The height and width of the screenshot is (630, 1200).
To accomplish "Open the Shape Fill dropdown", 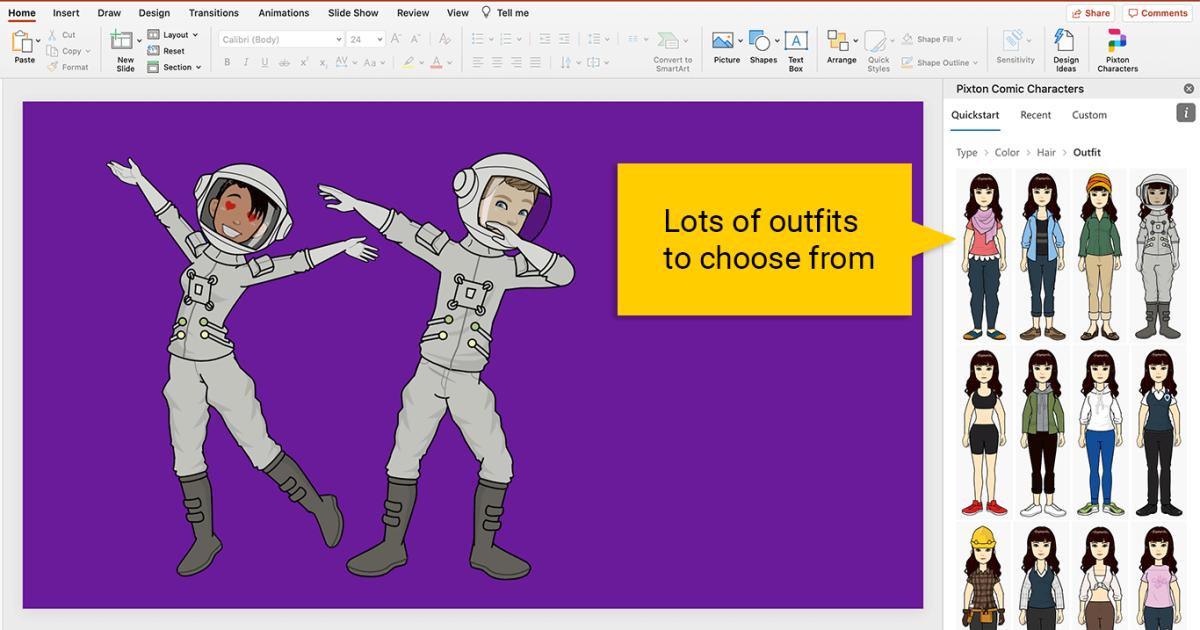I will point(960,38).
